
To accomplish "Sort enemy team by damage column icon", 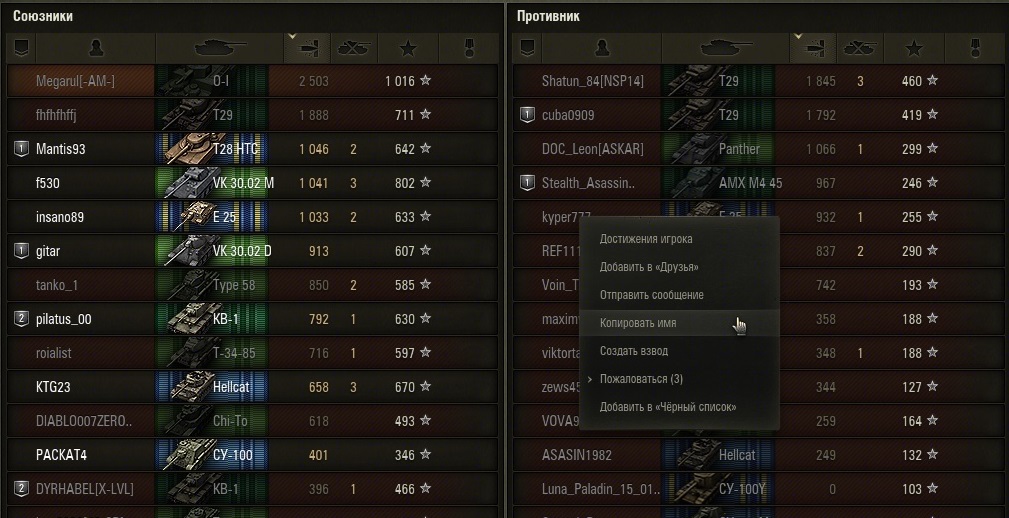I will pos(813,48).
